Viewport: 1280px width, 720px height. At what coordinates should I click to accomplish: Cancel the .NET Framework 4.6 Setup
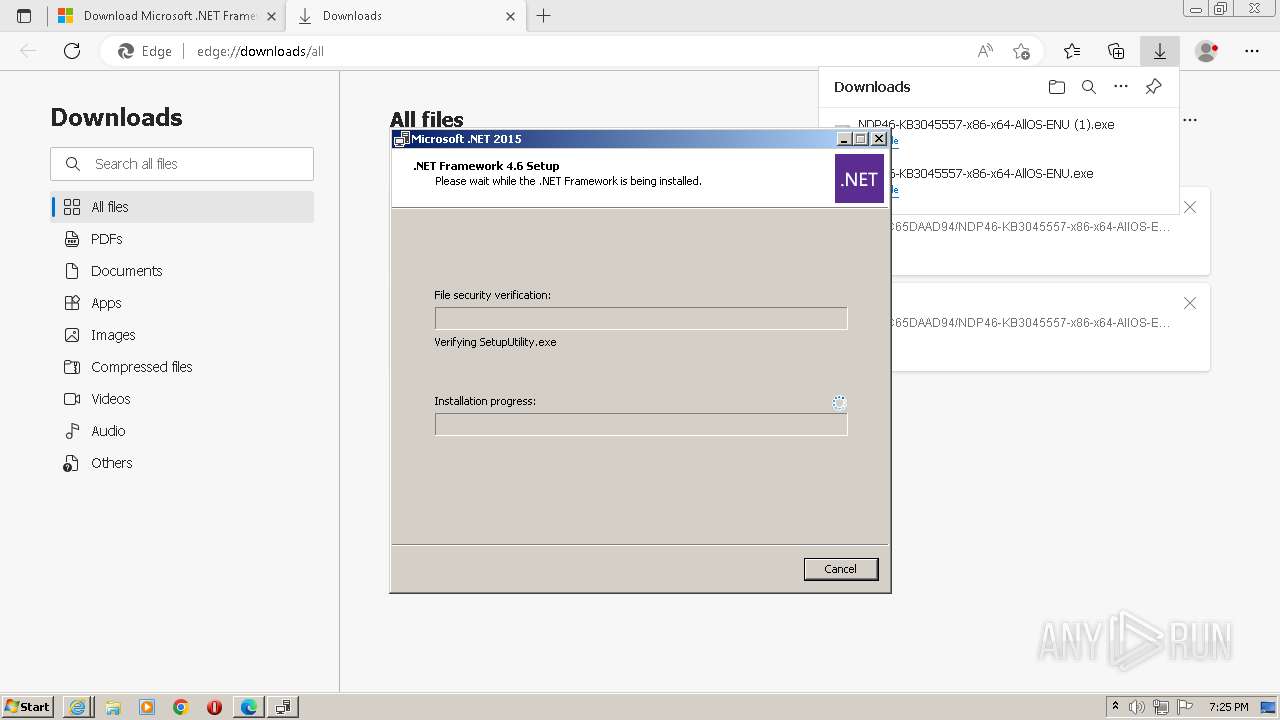pos(840,569)
